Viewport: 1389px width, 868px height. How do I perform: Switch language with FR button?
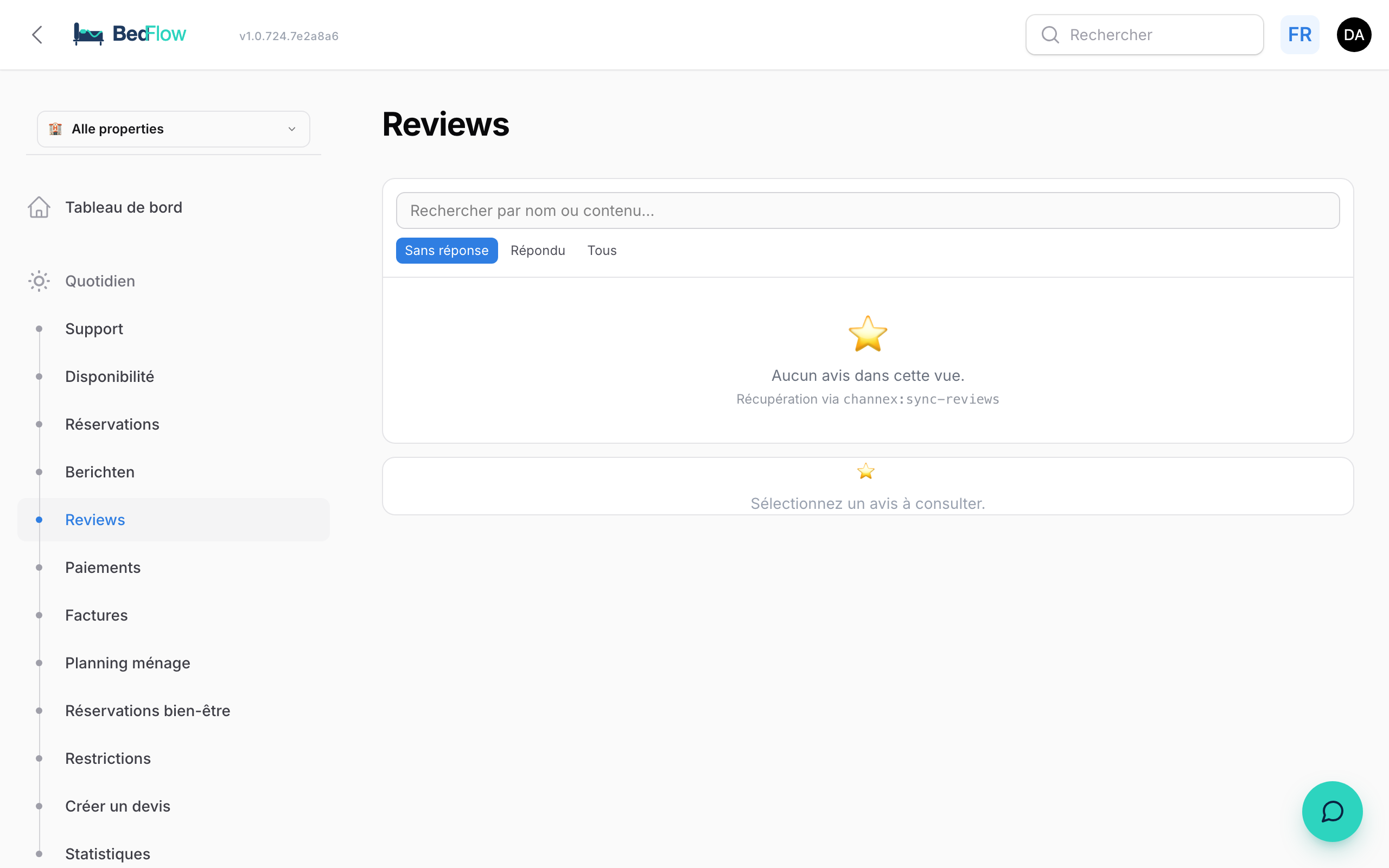click(1299, 35)
